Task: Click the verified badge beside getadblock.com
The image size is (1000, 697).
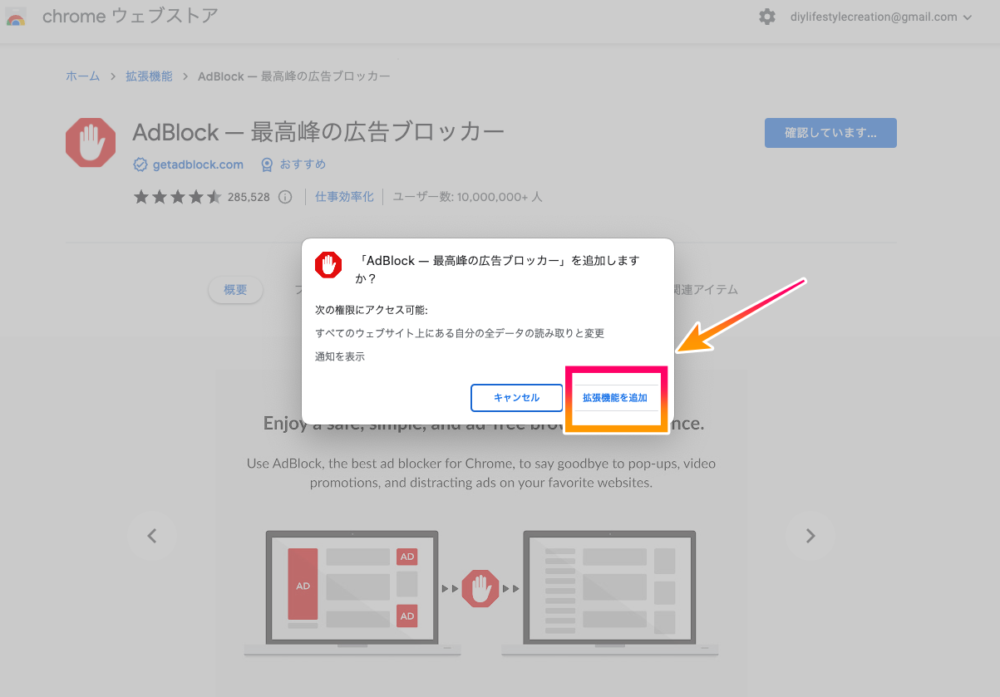Action: pos(140,165)
